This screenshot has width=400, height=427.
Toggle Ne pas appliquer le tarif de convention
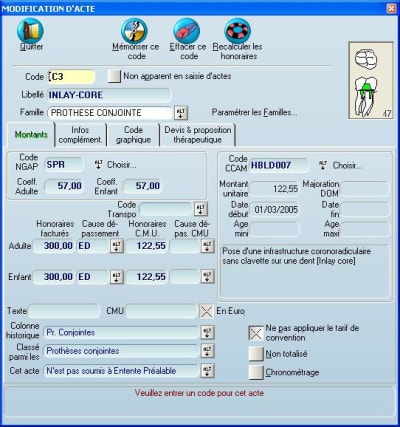pyautogui.click(x=256, y=333)
